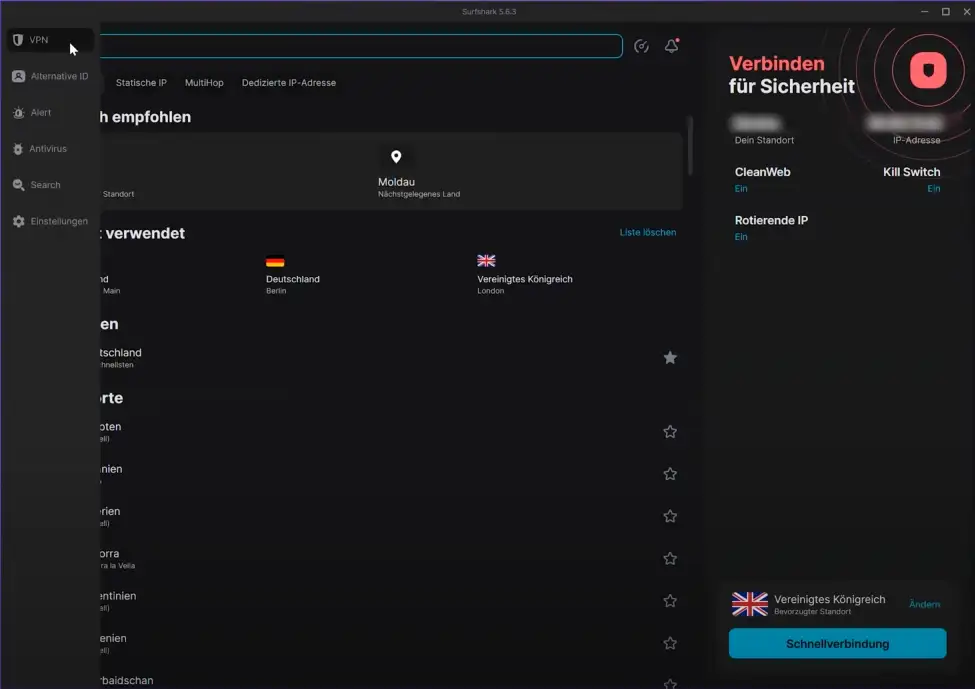Switch to the MultiHop tab
This screenshot has height=689, width=975.
(204, 83)
